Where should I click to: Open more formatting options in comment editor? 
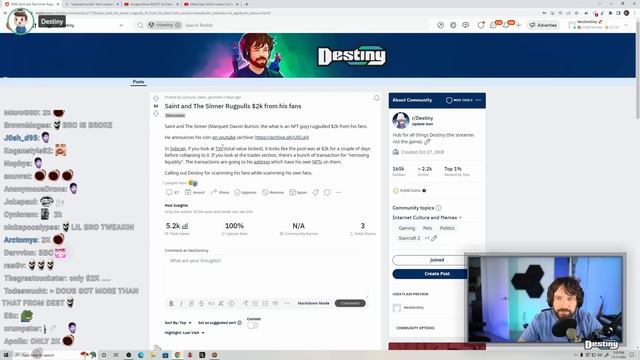287,303
